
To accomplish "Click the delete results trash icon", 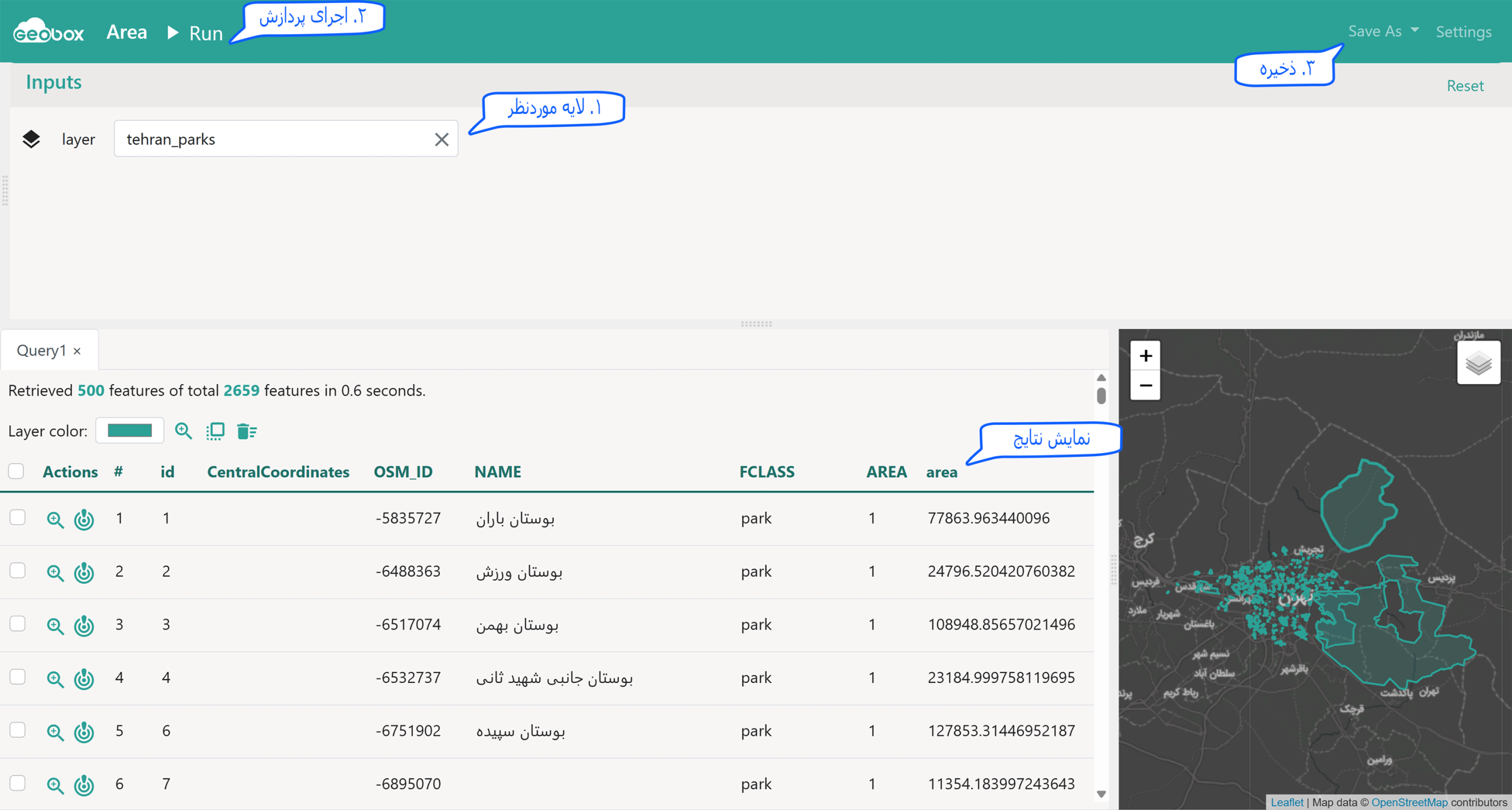I will (246, 431).
